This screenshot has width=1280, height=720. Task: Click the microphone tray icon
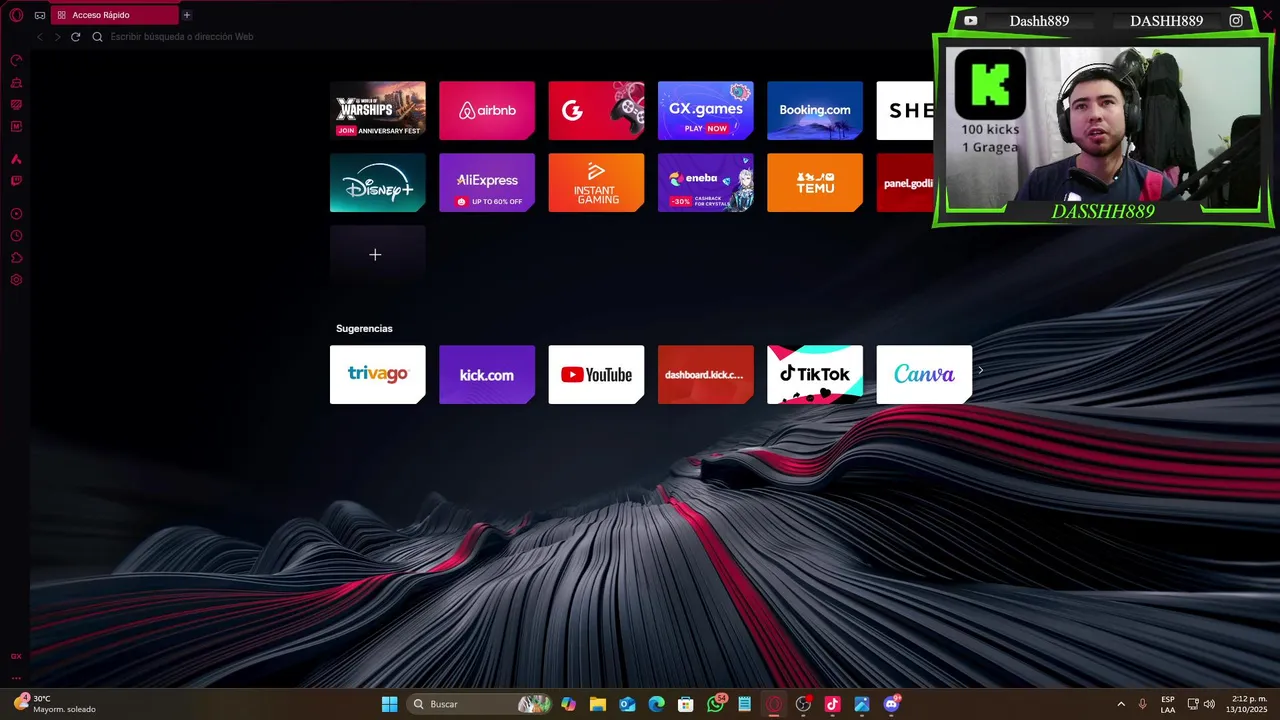(1143, 704)
